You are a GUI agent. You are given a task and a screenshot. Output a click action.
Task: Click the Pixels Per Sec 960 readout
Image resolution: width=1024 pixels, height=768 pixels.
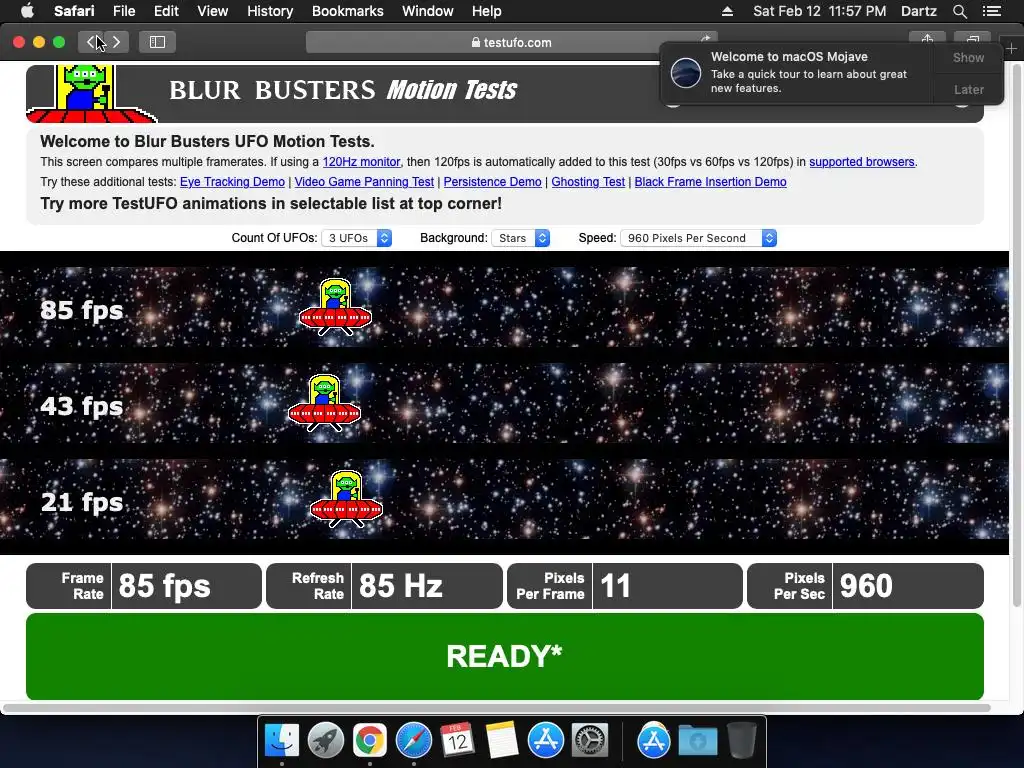click(865, 586)
